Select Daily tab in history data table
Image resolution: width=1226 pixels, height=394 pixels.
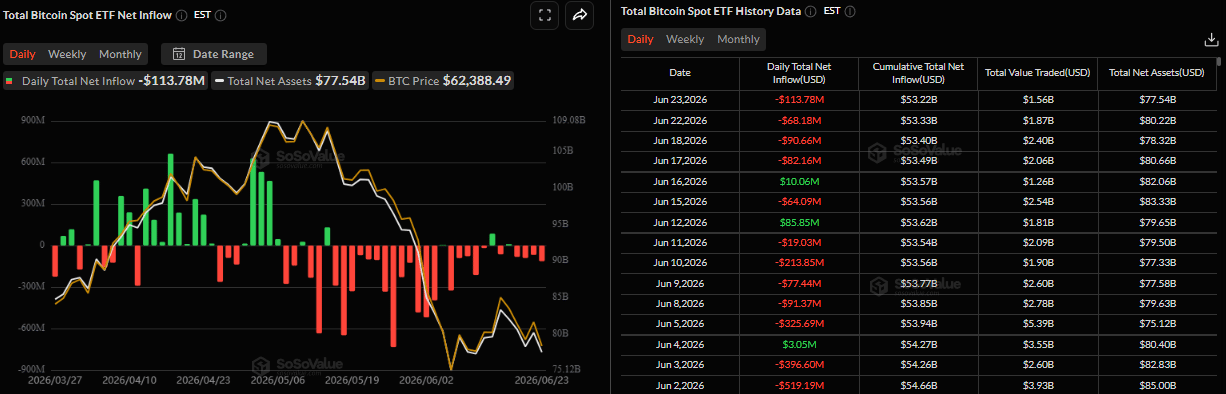[x=641, y=39]
